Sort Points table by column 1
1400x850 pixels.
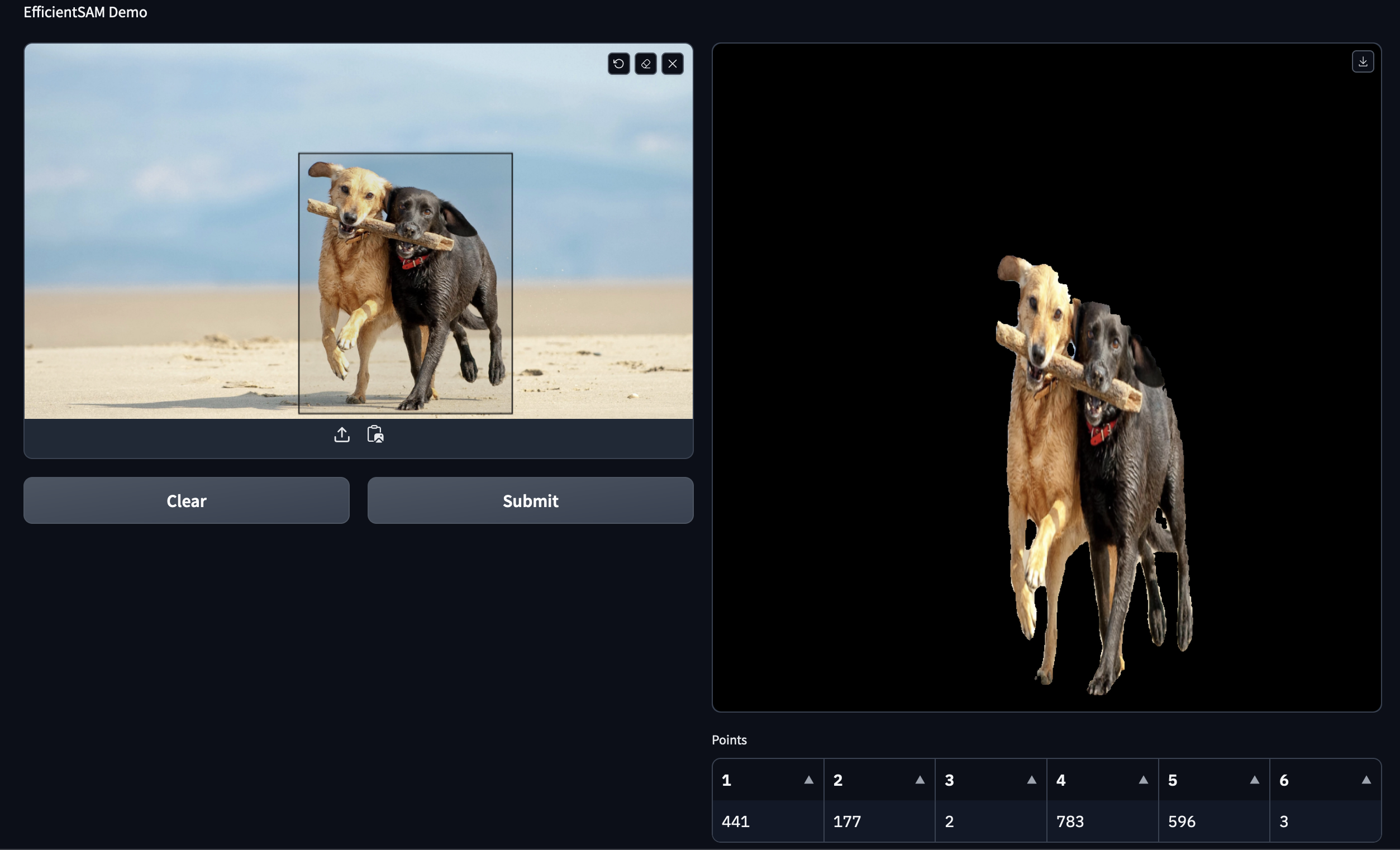point(808,780)
